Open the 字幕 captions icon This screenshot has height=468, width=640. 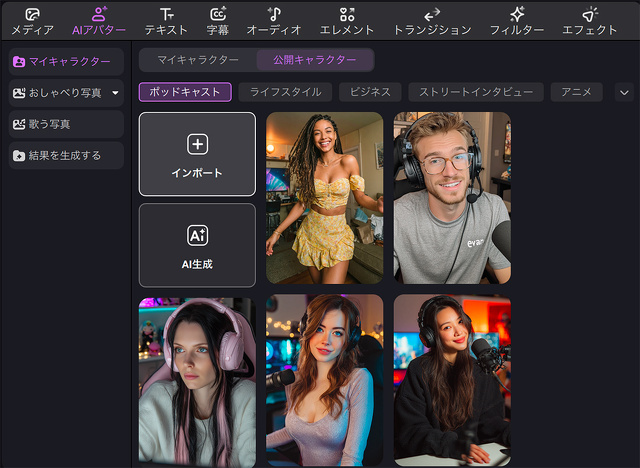218,14
